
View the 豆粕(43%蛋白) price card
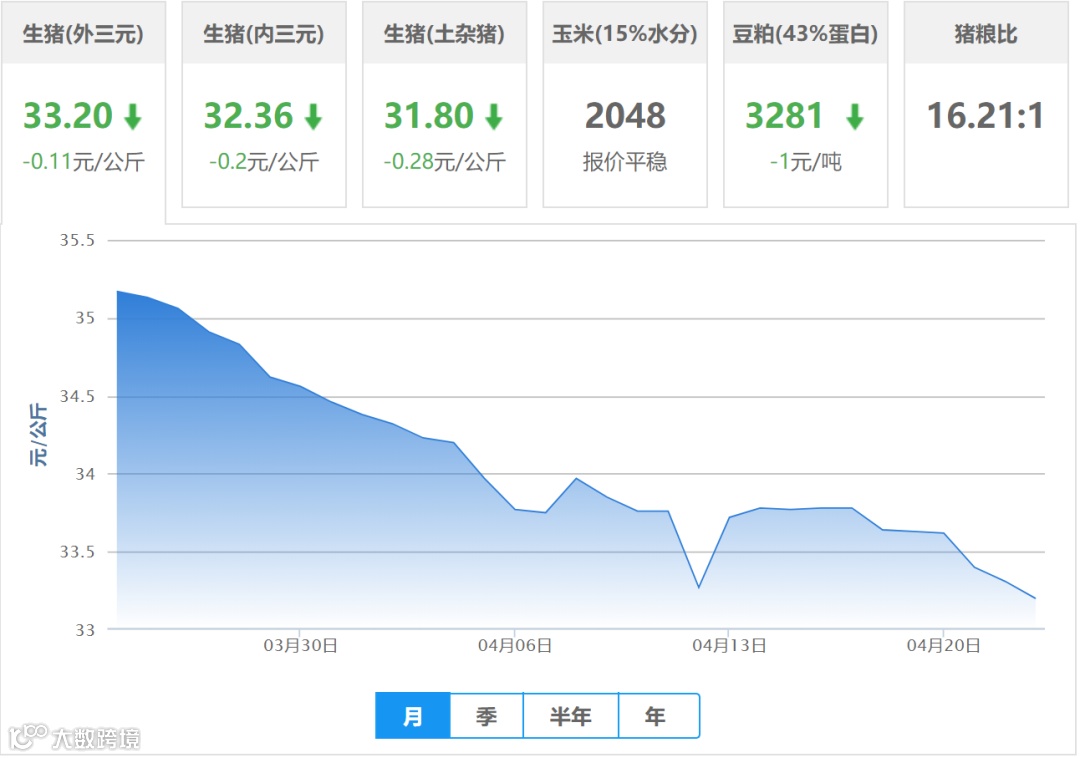[x=805, y=103]
